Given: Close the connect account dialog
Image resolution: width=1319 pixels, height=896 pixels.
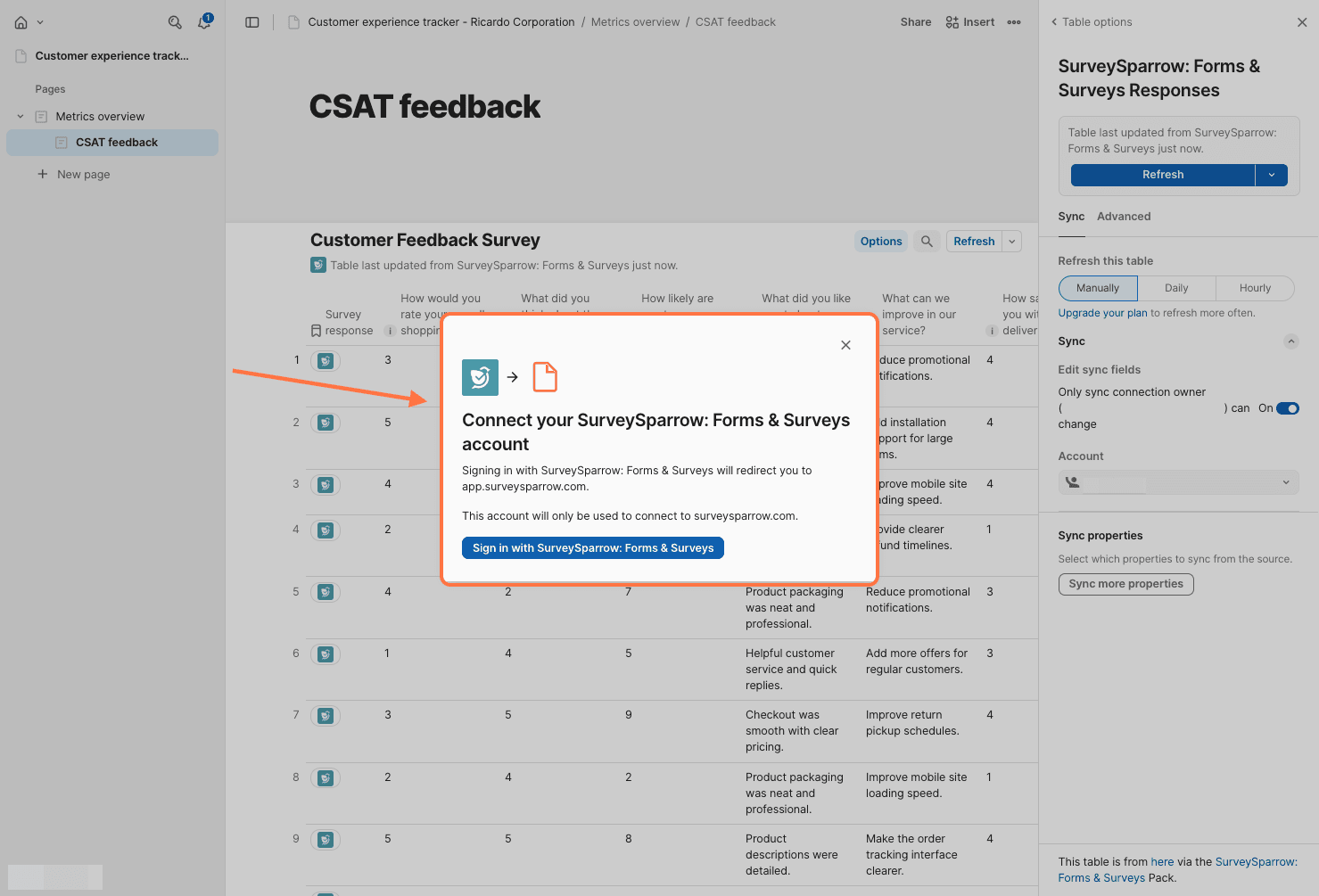Looking at the screenshot, I should coord(845,345).
